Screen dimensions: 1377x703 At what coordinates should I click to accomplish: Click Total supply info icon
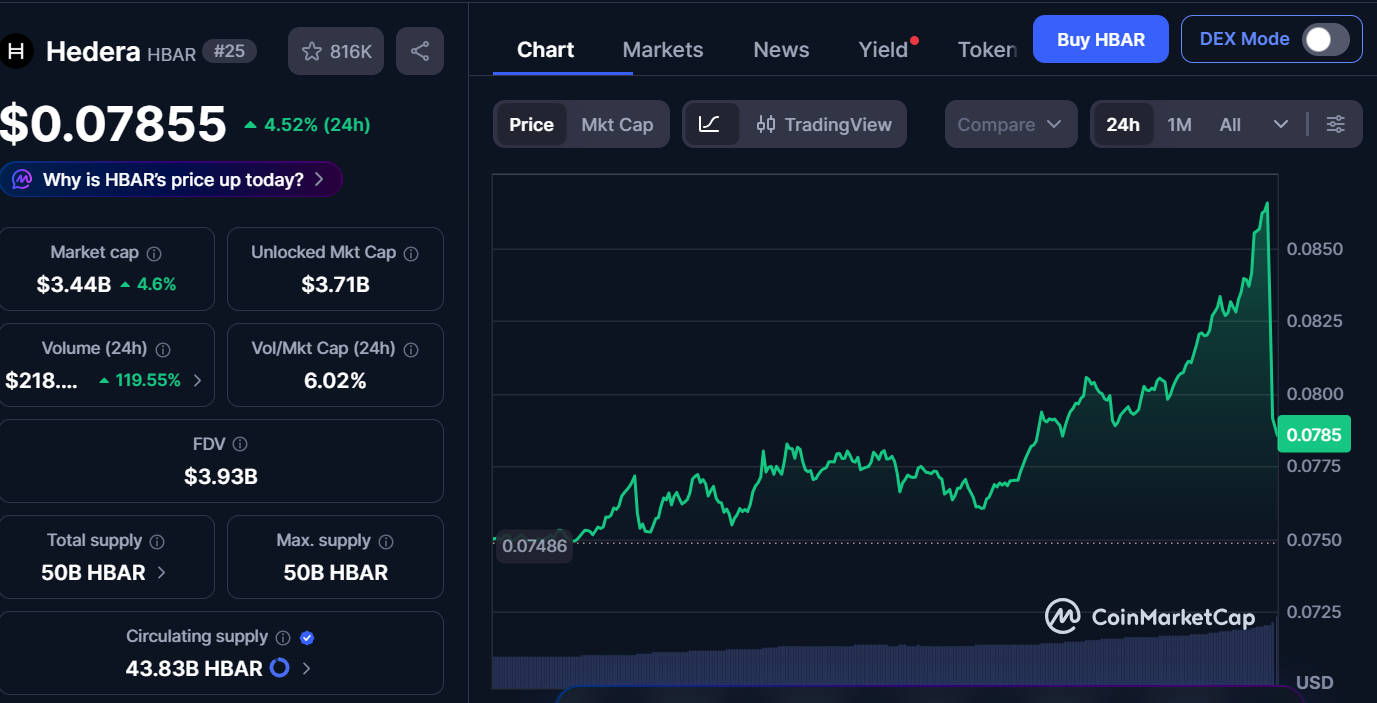tap(157, 541)
